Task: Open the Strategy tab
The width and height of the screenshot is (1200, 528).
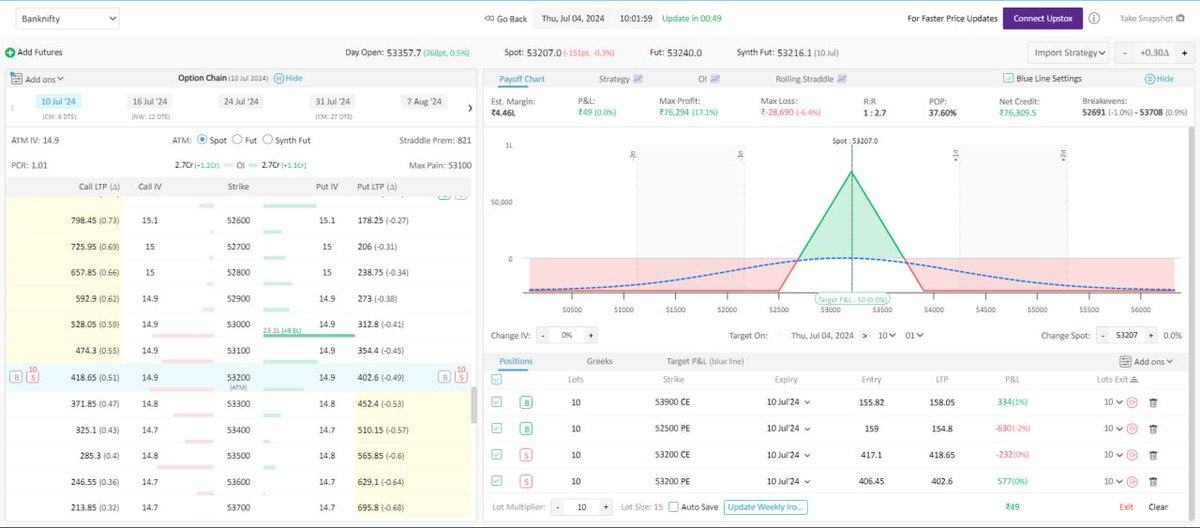Action: tap(620, 78)
